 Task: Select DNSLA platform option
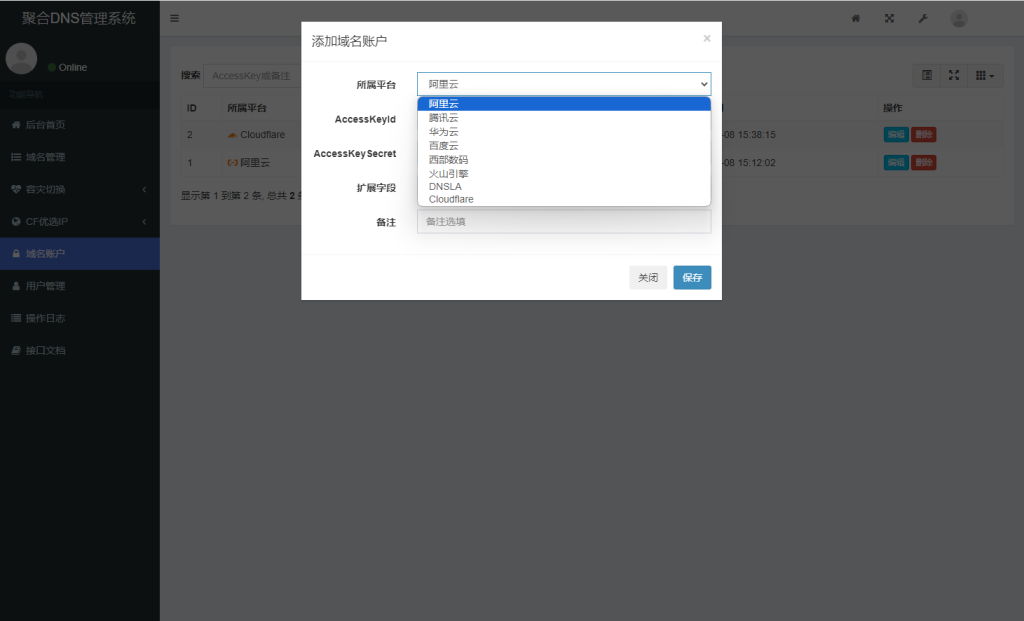(x=564, y=187)
